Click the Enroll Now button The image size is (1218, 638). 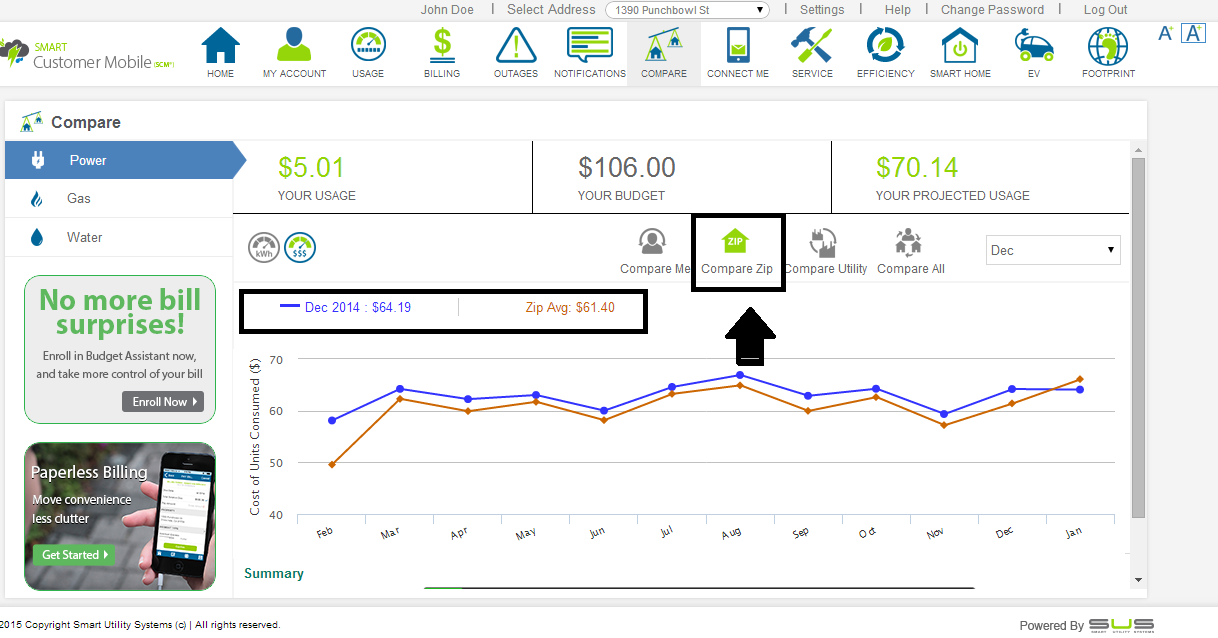163,401
